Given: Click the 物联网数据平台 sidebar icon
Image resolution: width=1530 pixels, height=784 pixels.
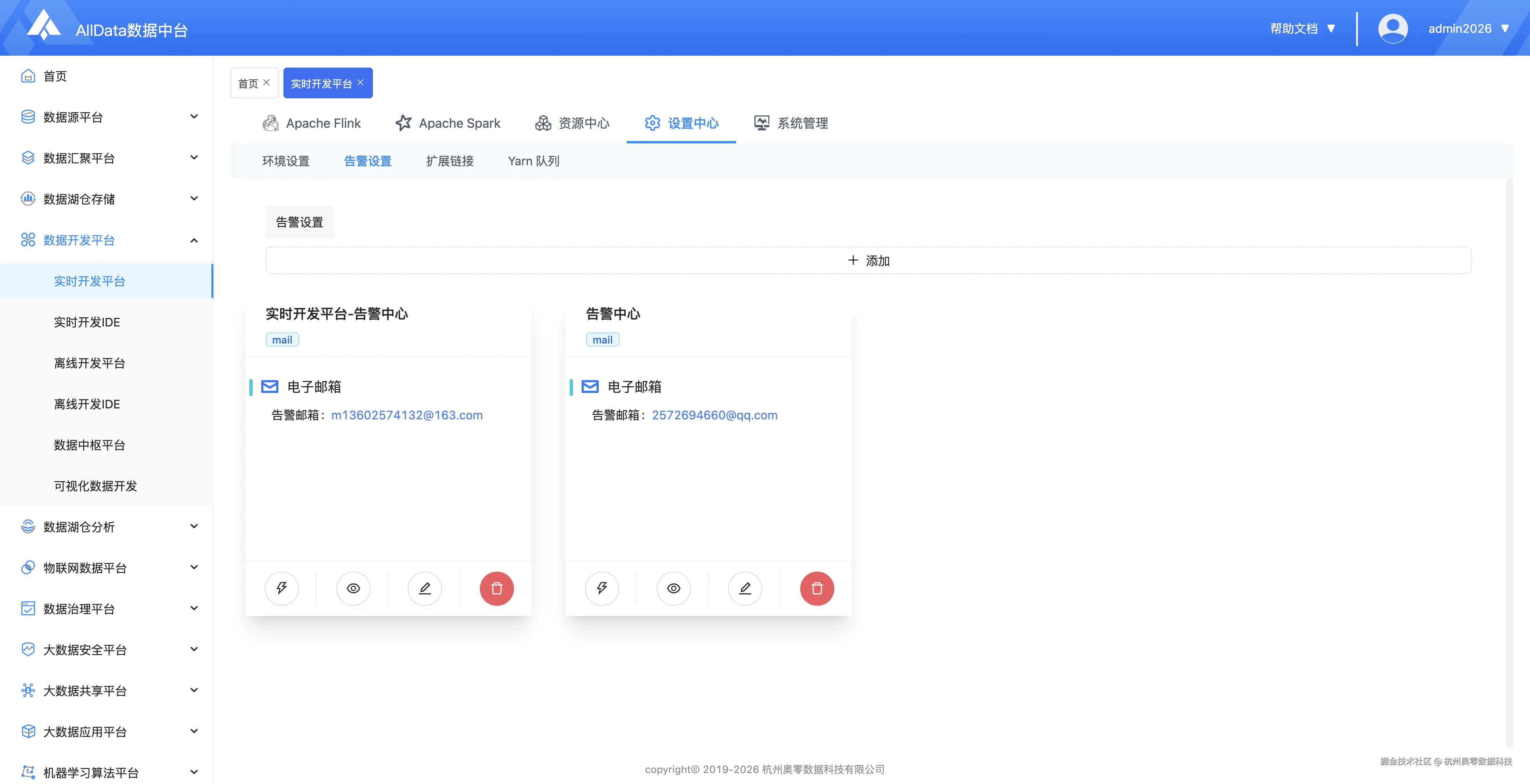Looking at the screenshot, I should pos(28,568).
